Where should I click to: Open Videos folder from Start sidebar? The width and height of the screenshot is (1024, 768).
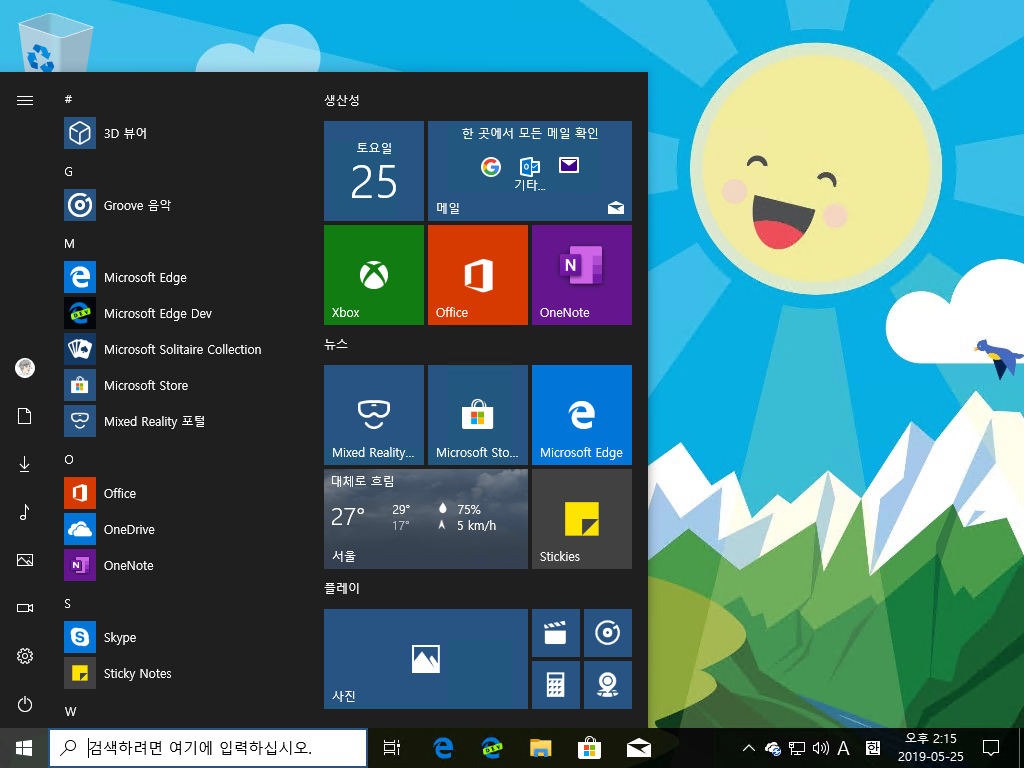tap(25, 608)
